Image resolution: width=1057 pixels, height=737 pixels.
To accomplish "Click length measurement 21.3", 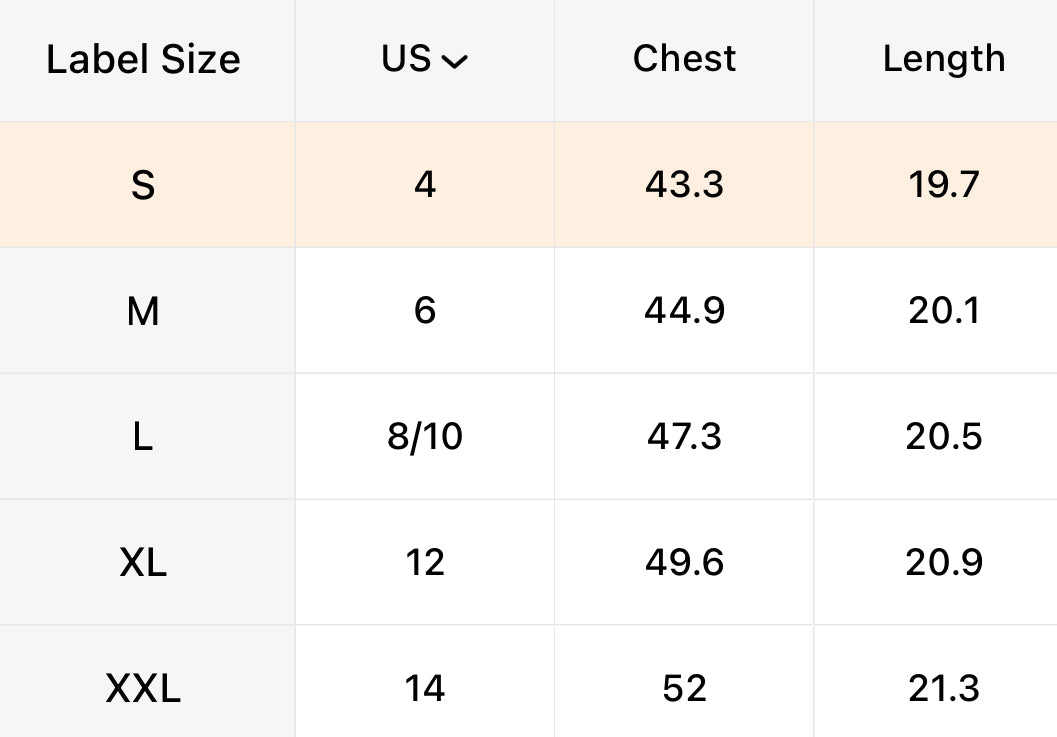I will (x=943, y=688).
